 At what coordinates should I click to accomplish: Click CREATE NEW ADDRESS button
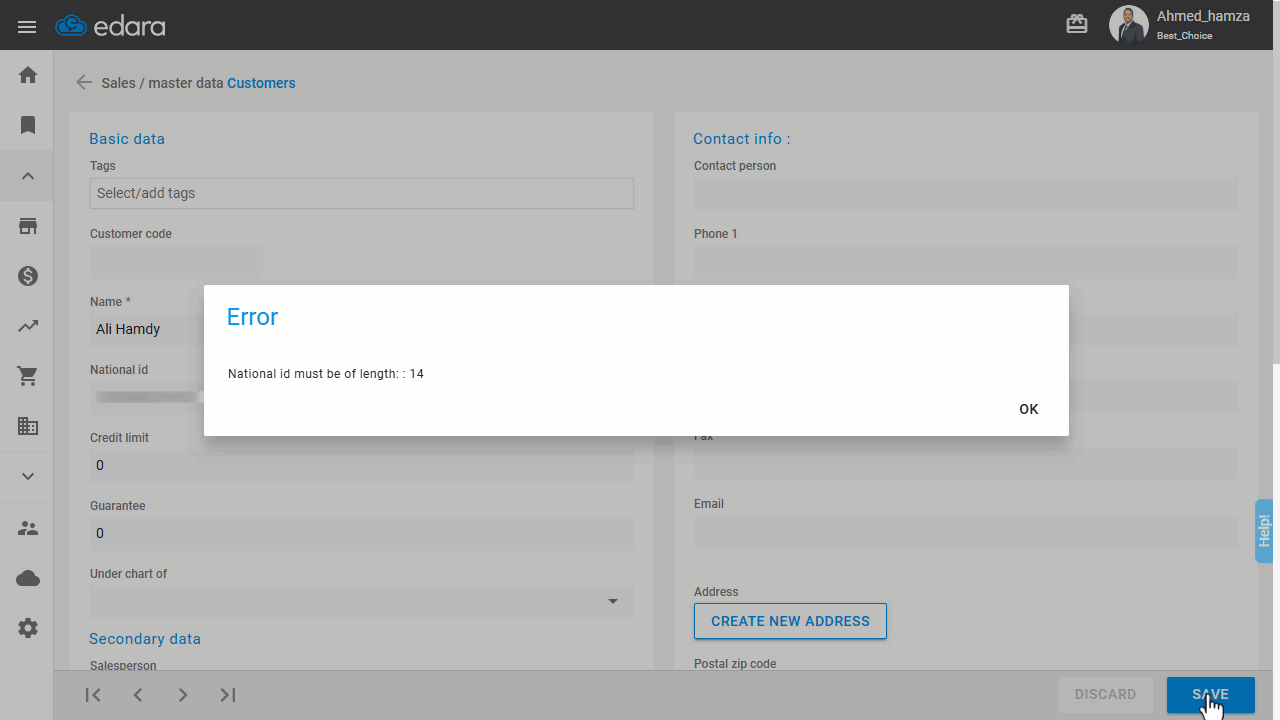[x=790, y=621]
